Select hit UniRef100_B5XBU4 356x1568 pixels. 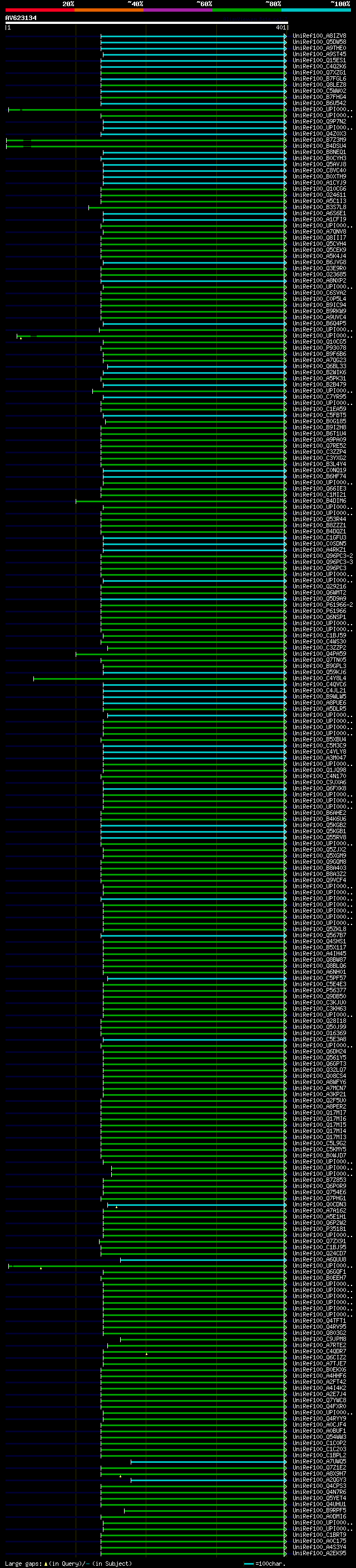coord(319,740)
